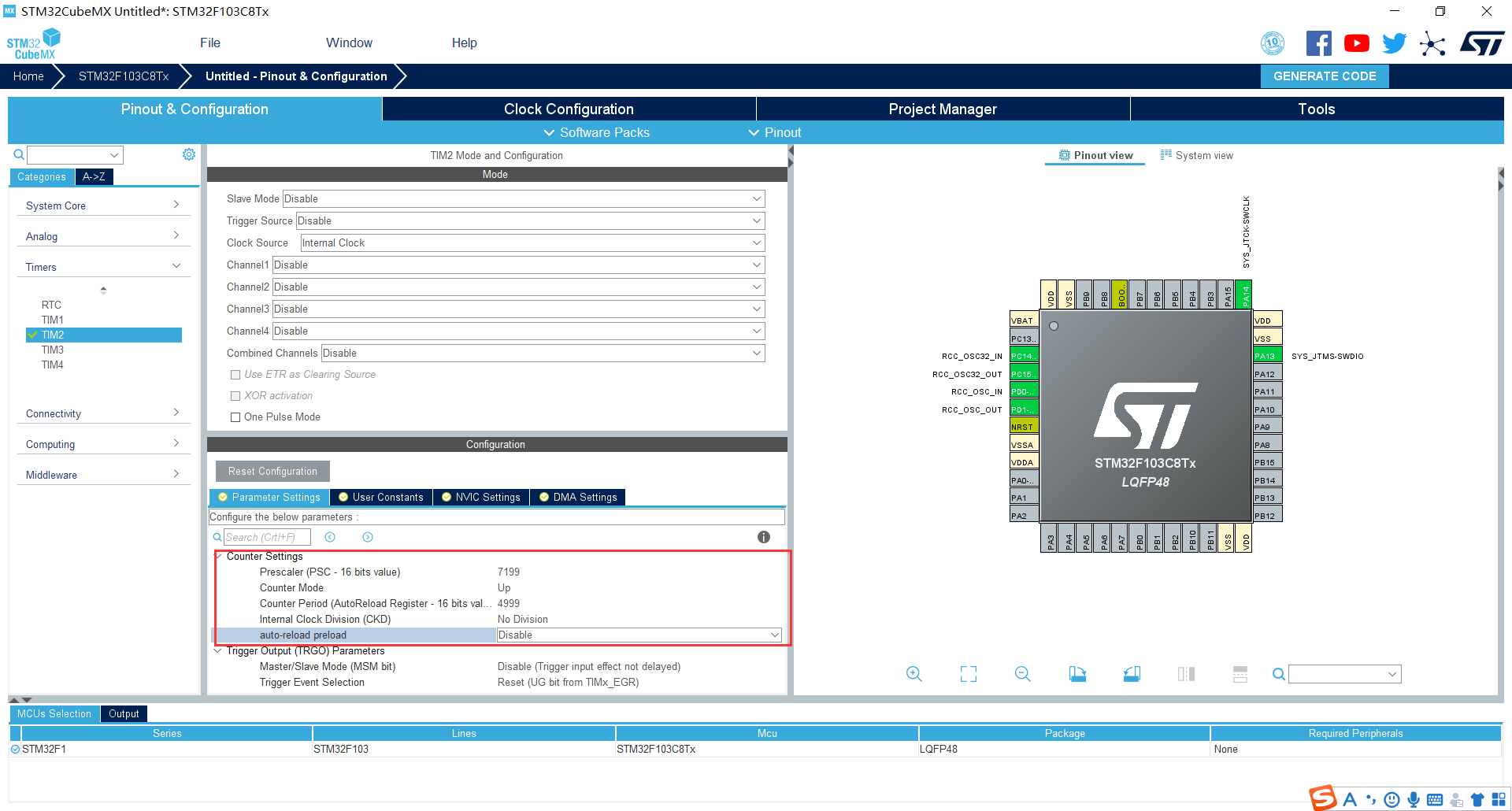The width and height of the screenshot is (1512, 811).
Task: Click the ST logo in header
Action: [1482, 43]
